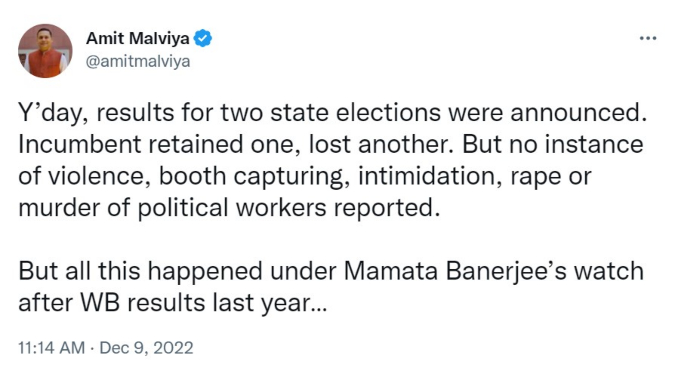The width and height of the screenshot is (675, 366).
Task: Click the word 'Incumbent' in the tweet
Action: click(x=80, y=144)
